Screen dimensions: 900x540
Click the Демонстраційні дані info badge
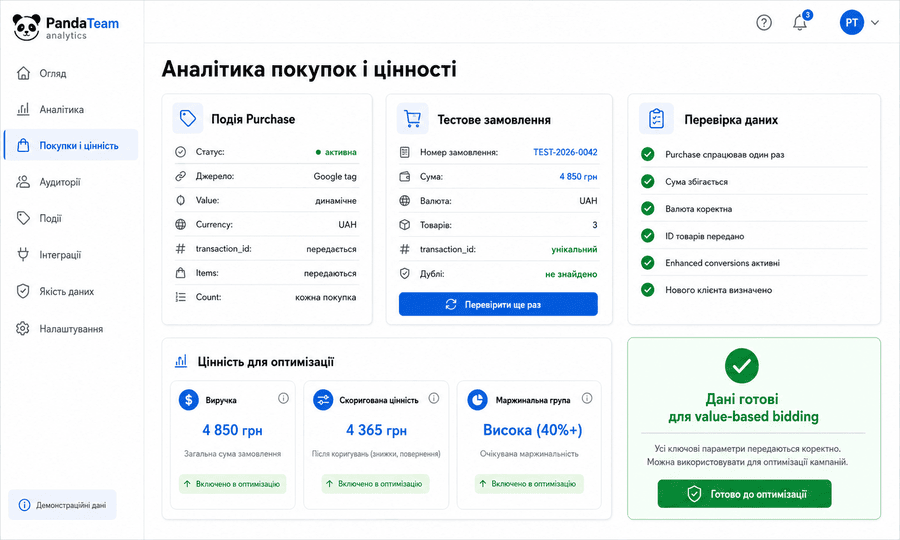(x=63, y=505)
